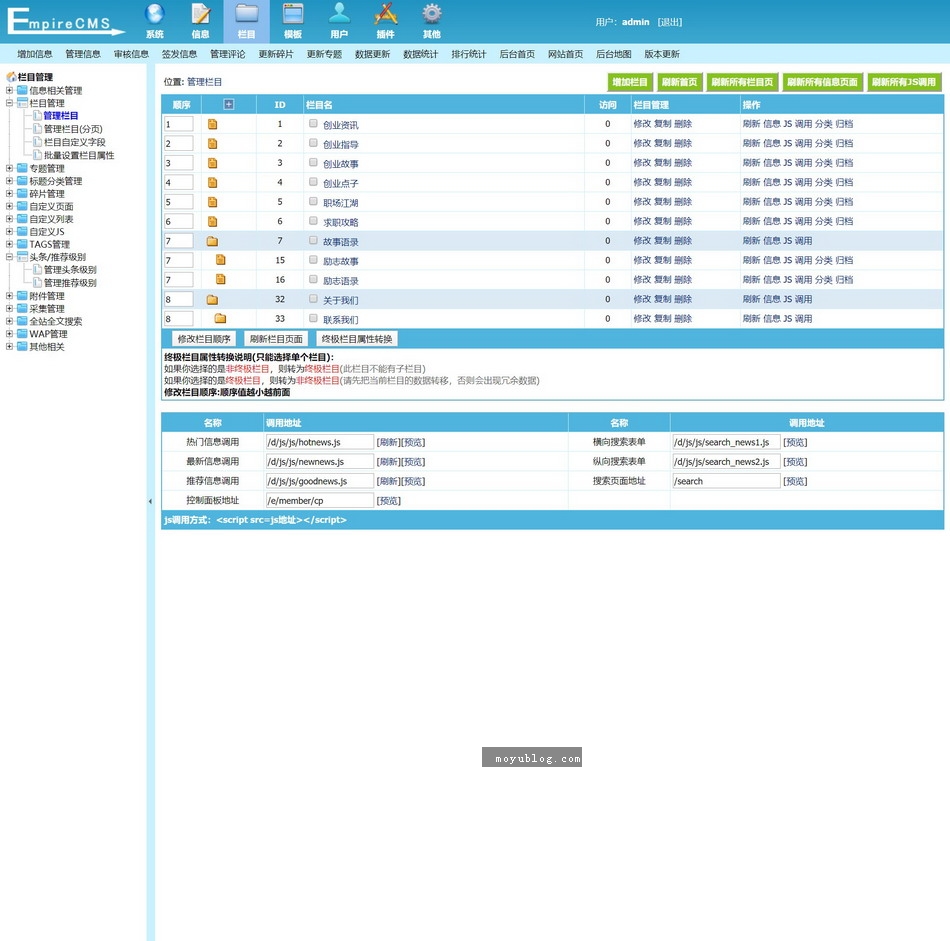Viewport: 950px width, 941px height.
Task: Click the folder icon for 联系我们 row
Action: pos(220,319)
